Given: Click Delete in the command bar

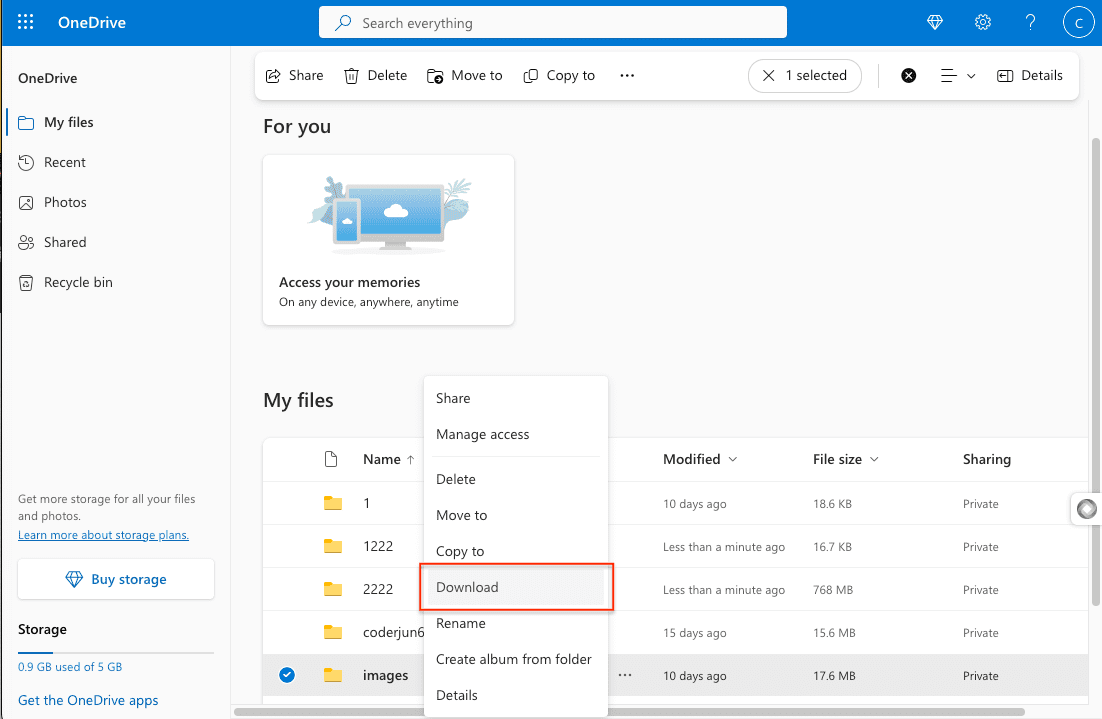Looking at the screenshot, I should [375, 75].
